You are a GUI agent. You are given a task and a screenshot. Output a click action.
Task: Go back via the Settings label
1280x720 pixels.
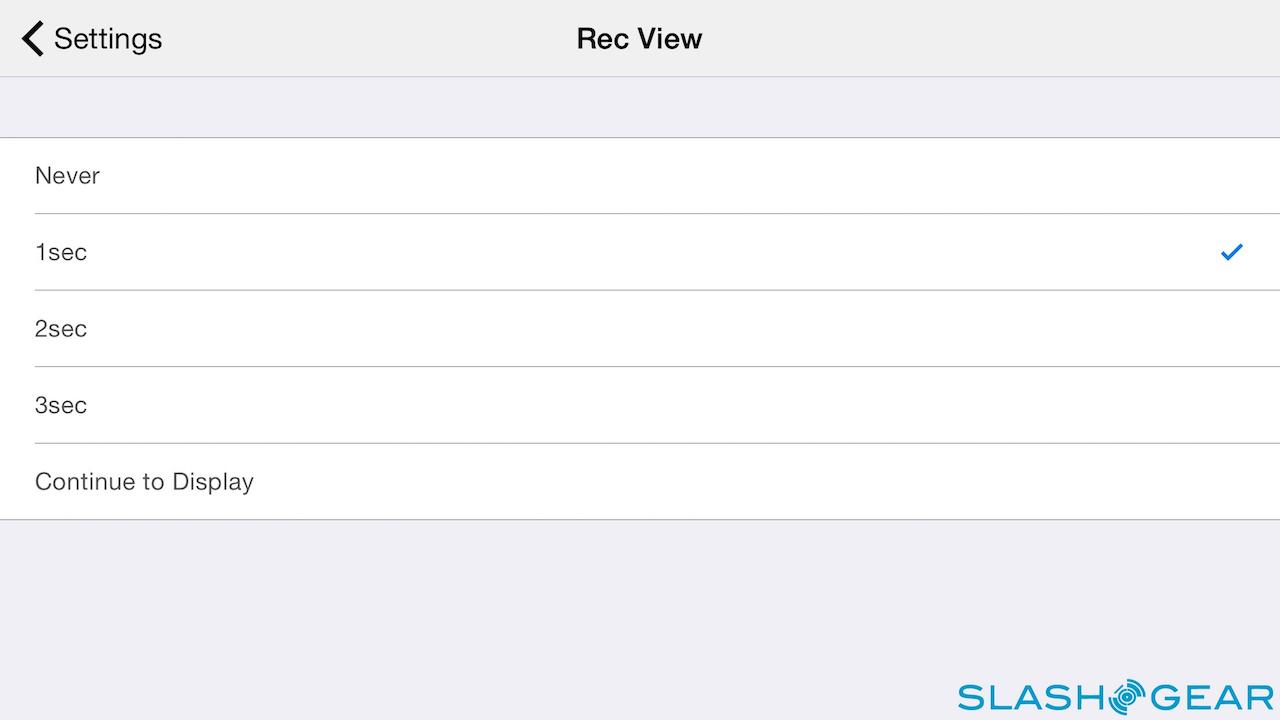107,39
